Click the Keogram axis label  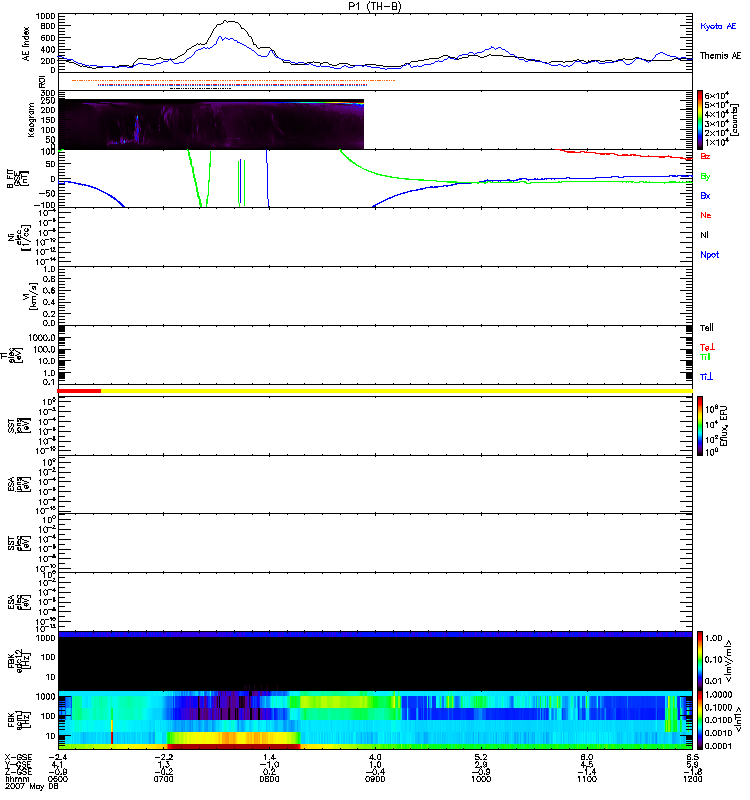tap(31, 119)
